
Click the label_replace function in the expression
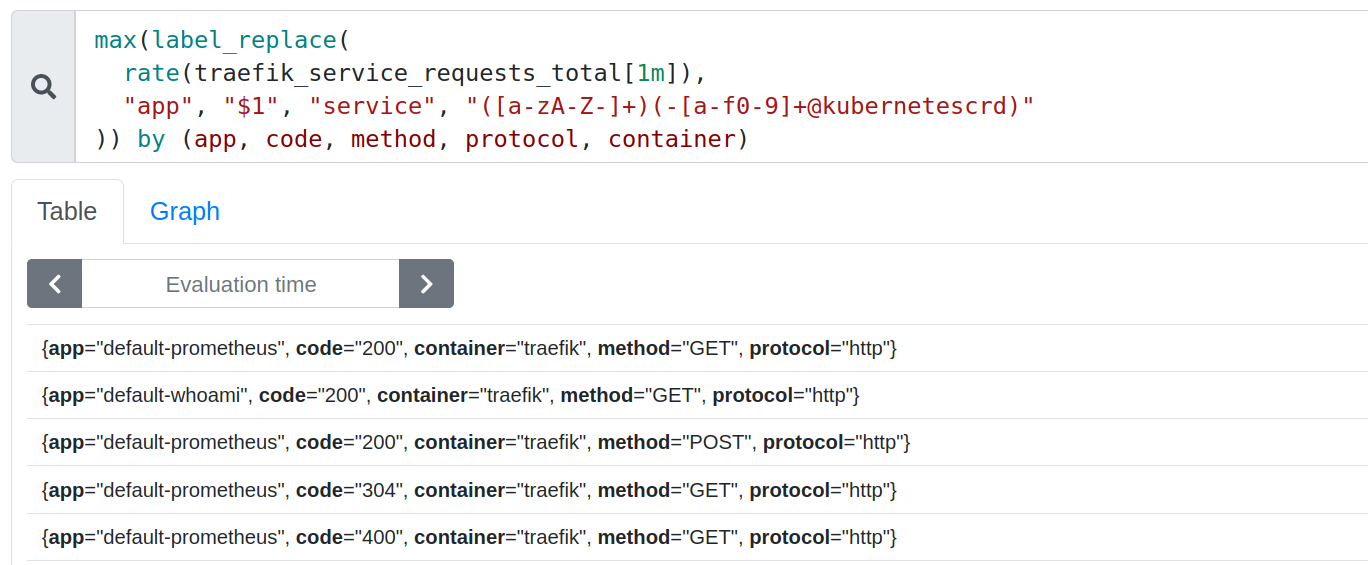[x=244, y=40]
